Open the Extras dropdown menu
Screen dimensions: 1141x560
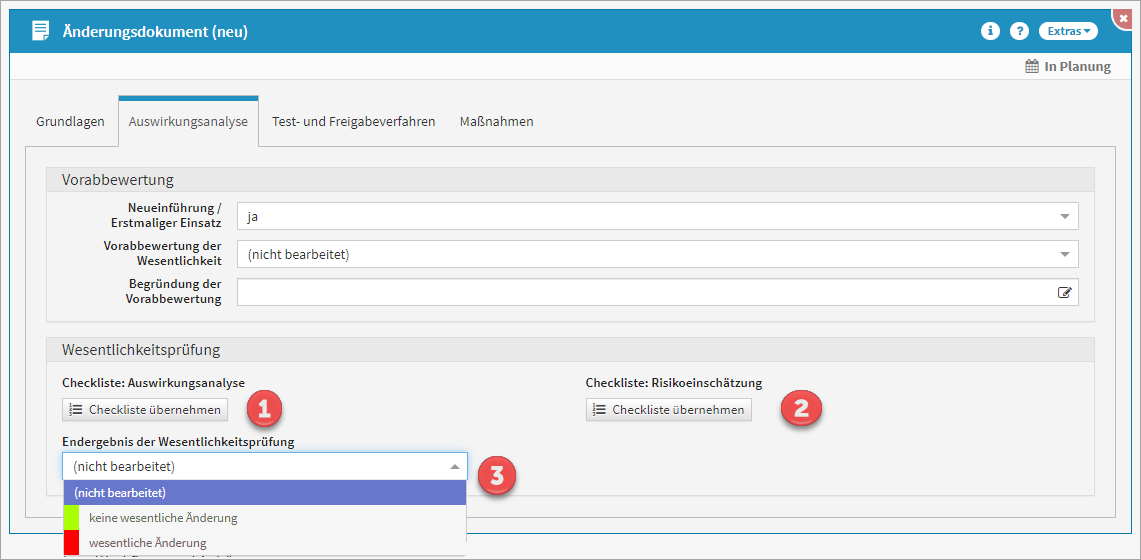1067,31
